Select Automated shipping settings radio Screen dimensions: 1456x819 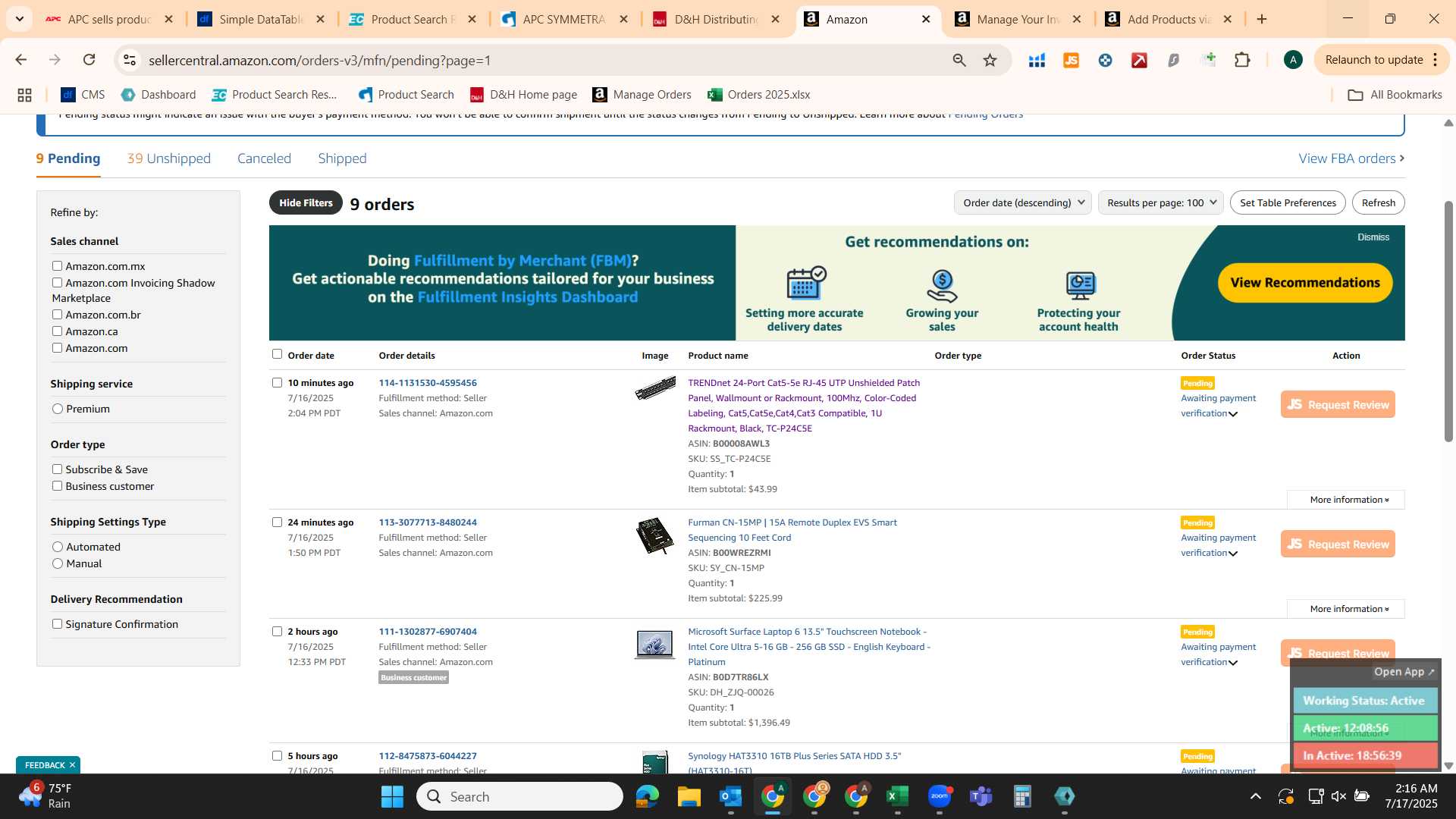(x=58, y=547)
